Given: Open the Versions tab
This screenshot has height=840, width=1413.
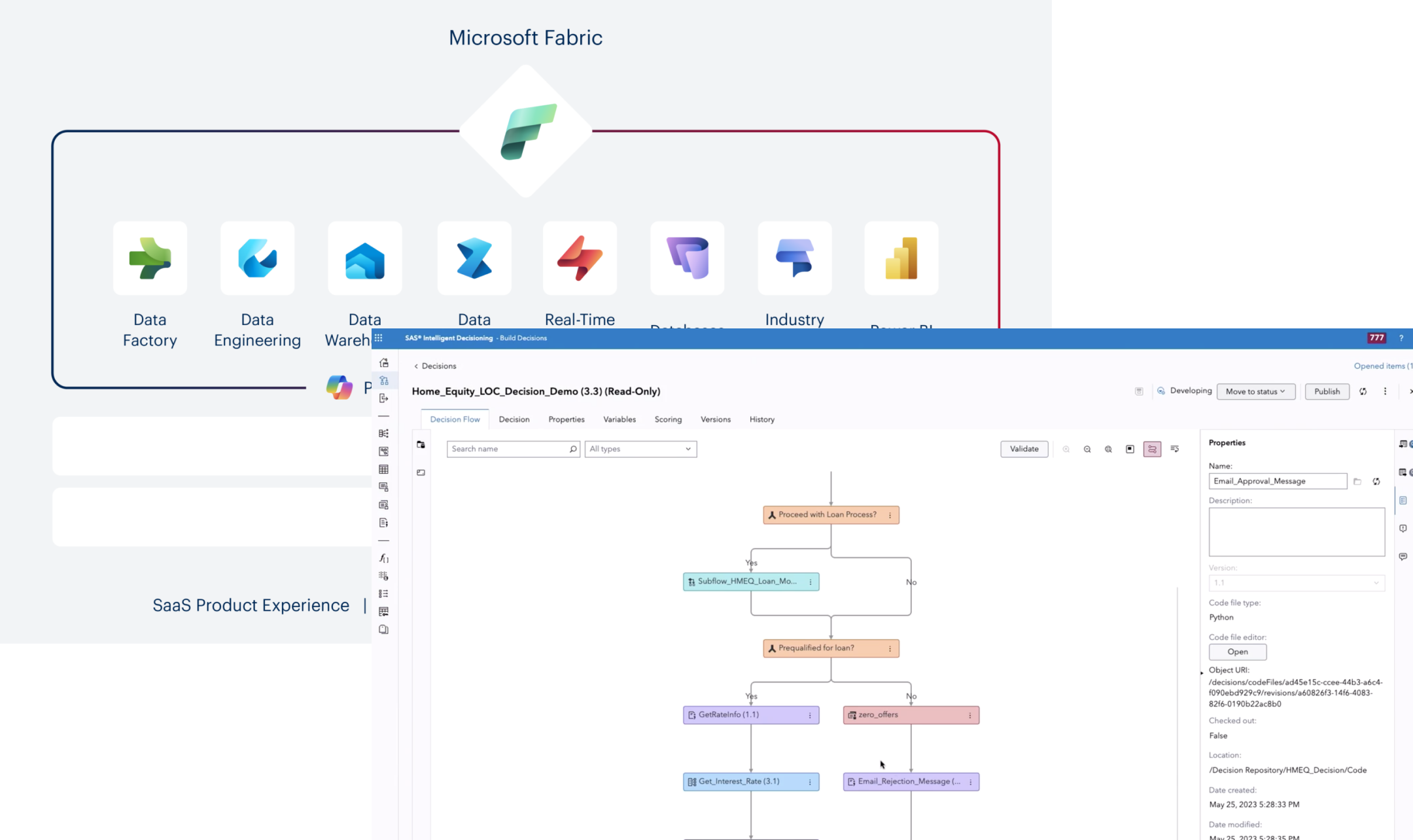Looking at the screenshot, I should click(716, 419).
